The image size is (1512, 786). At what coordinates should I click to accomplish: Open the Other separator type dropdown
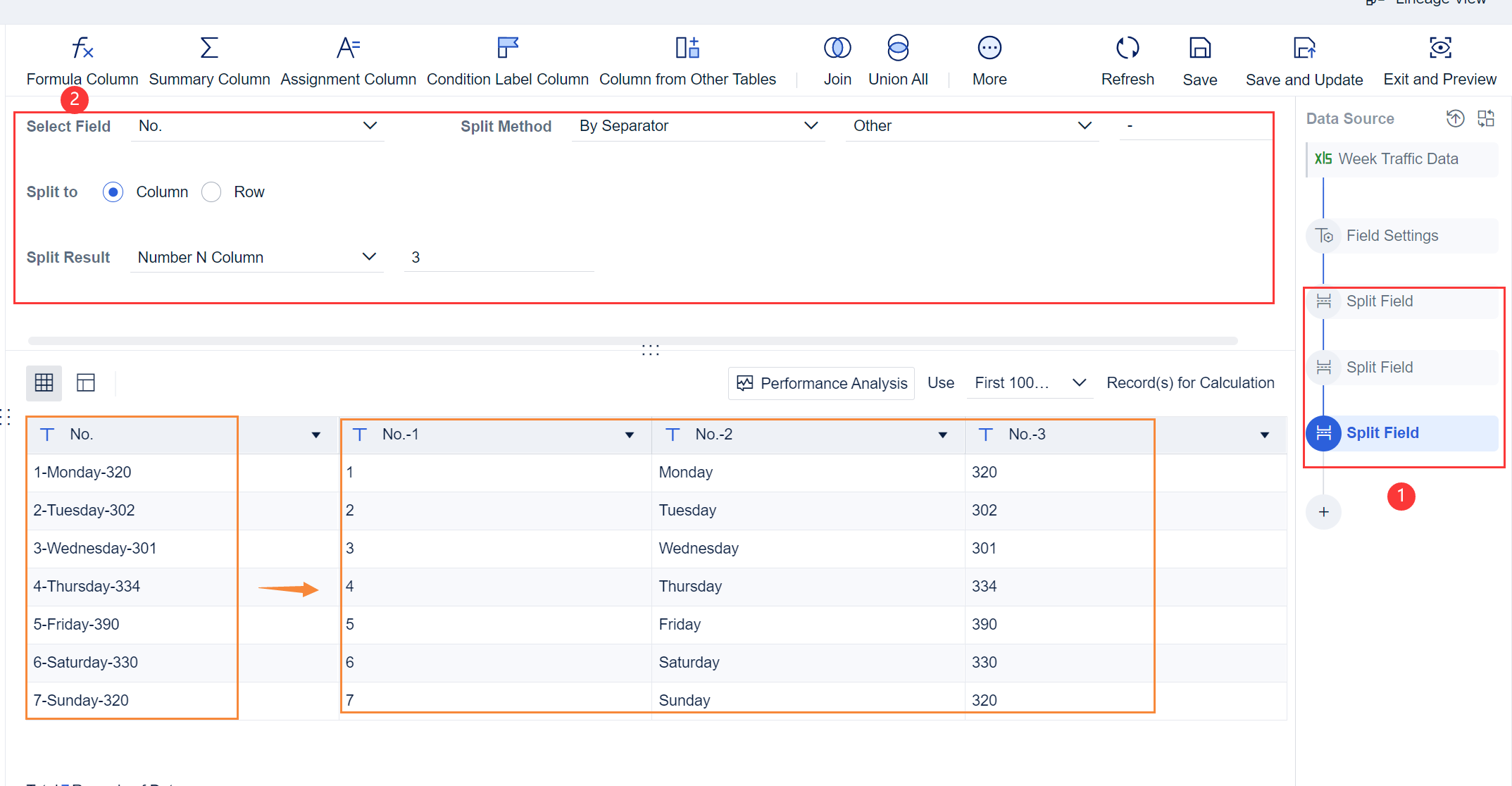pos(972,126)
